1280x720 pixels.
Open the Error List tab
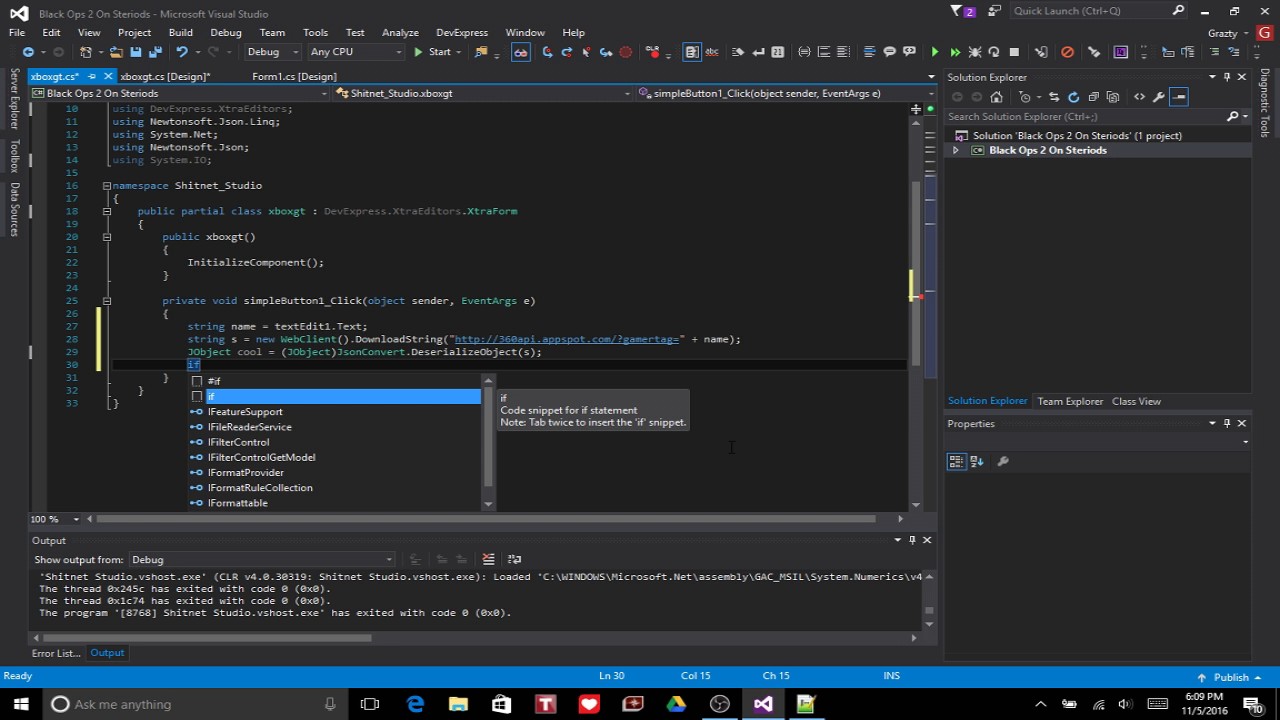click(x=55, y=653)
